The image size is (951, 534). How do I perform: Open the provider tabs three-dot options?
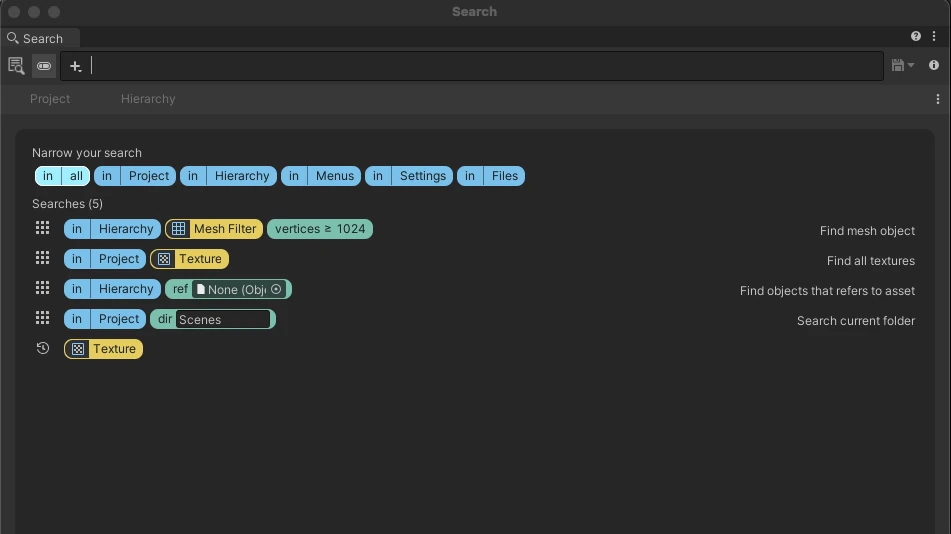pyautogui.click(x=938, y=99)
